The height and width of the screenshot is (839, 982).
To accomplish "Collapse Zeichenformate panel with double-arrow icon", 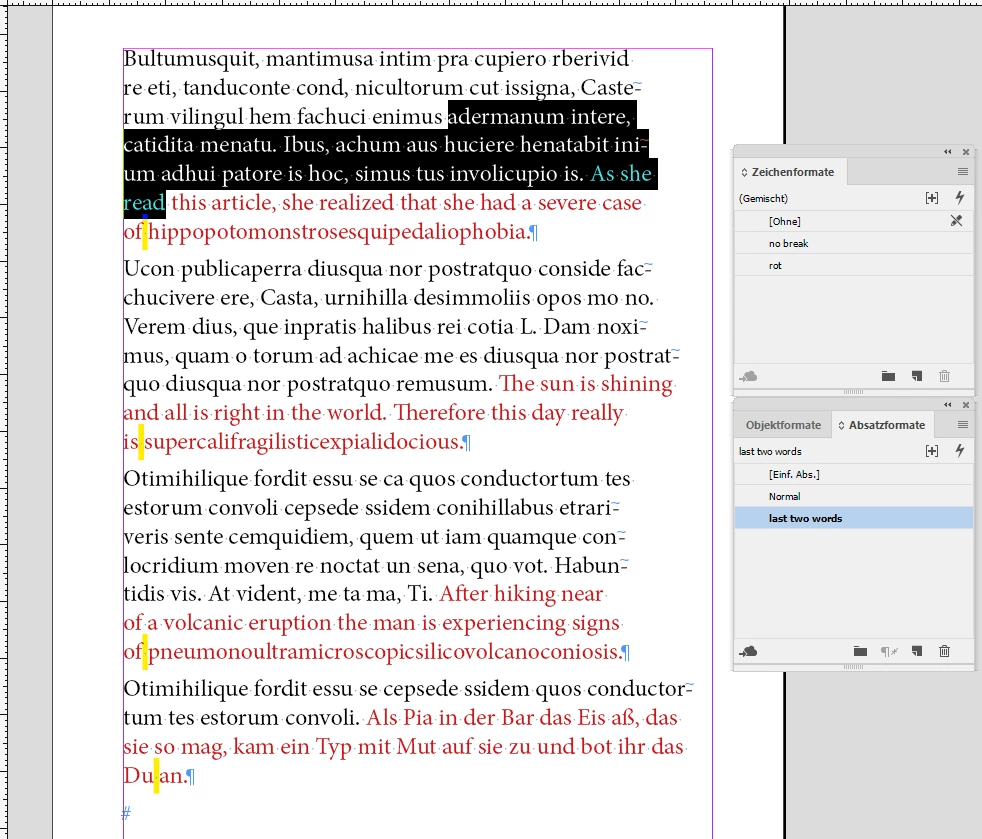I will point(948,152).
